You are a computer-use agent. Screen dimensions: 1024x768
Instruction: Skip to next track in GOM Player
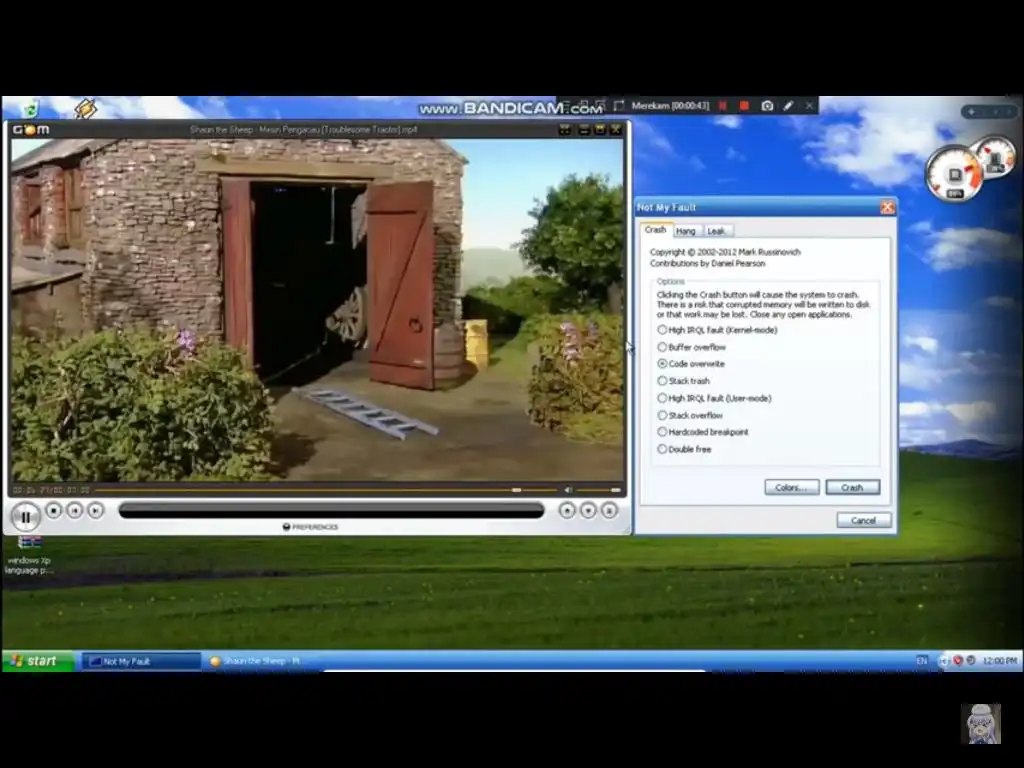[95, 511]
